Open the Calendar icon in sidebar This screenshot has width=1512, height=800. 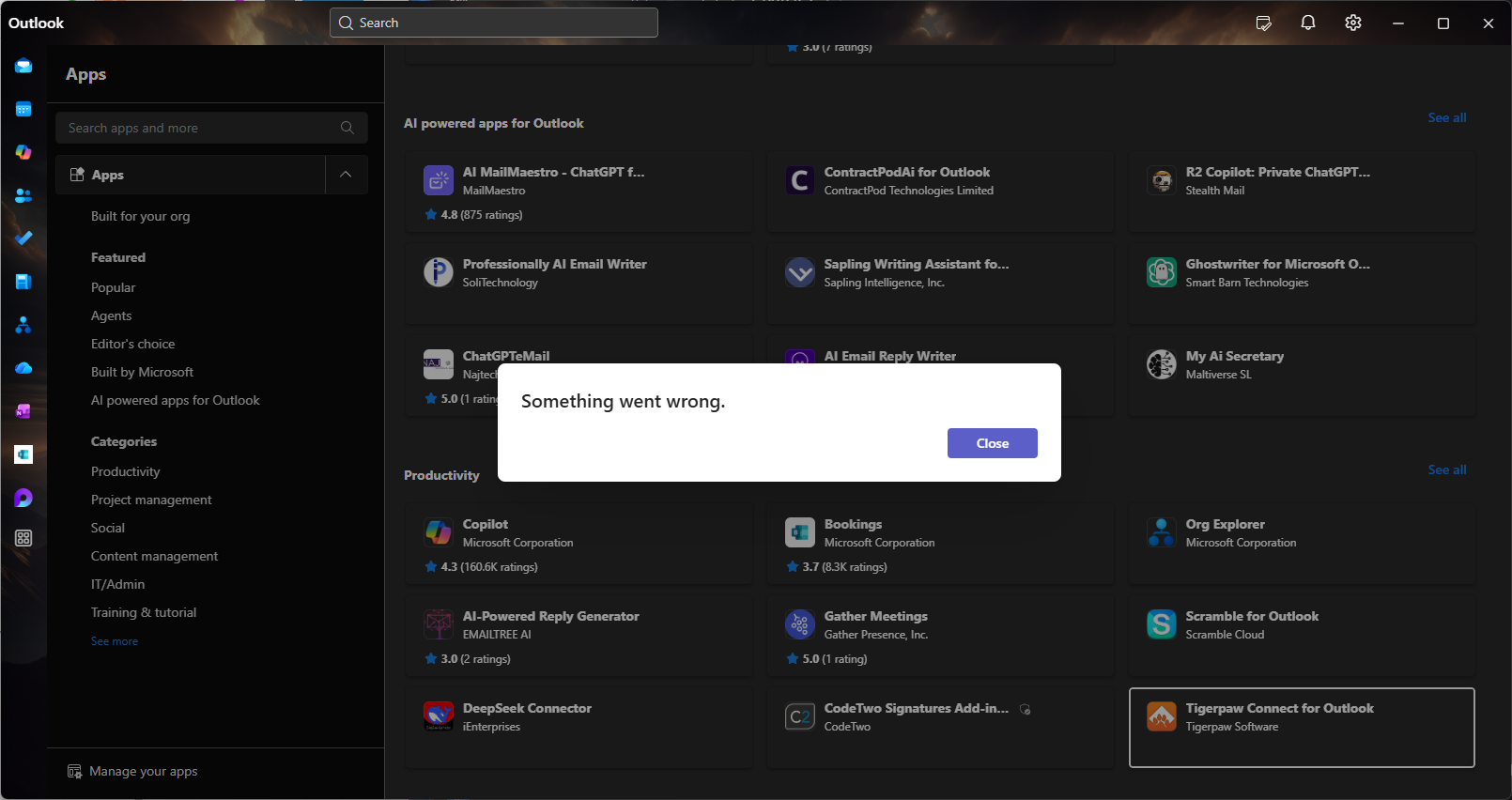23,110
